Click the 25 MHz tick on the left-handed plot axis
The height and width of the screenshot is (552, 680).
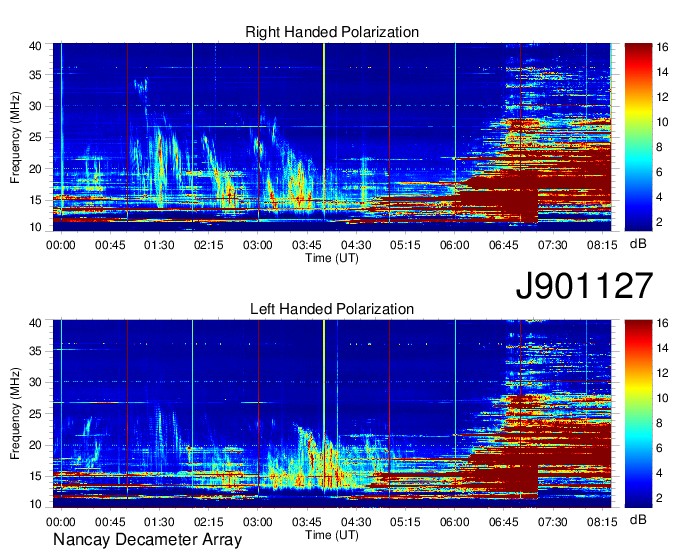coord(35,414)
